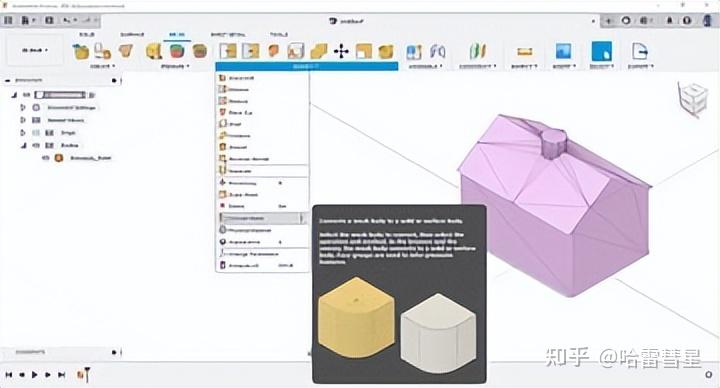The image size is (720, 388).
Task: Click the document icon above the Export label
Action: click(640, 51)
